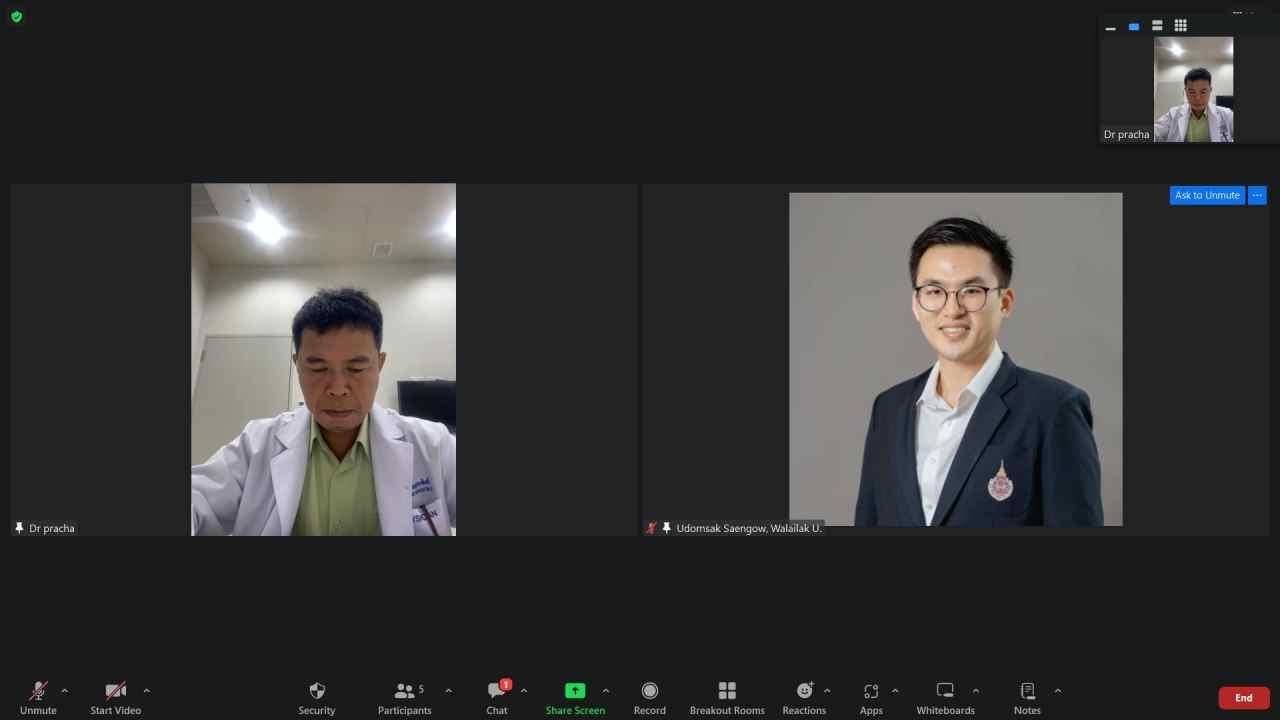Open the Notes tool
The width and height of the screenshot is (1280, 720).
[x=1027, y=697]
